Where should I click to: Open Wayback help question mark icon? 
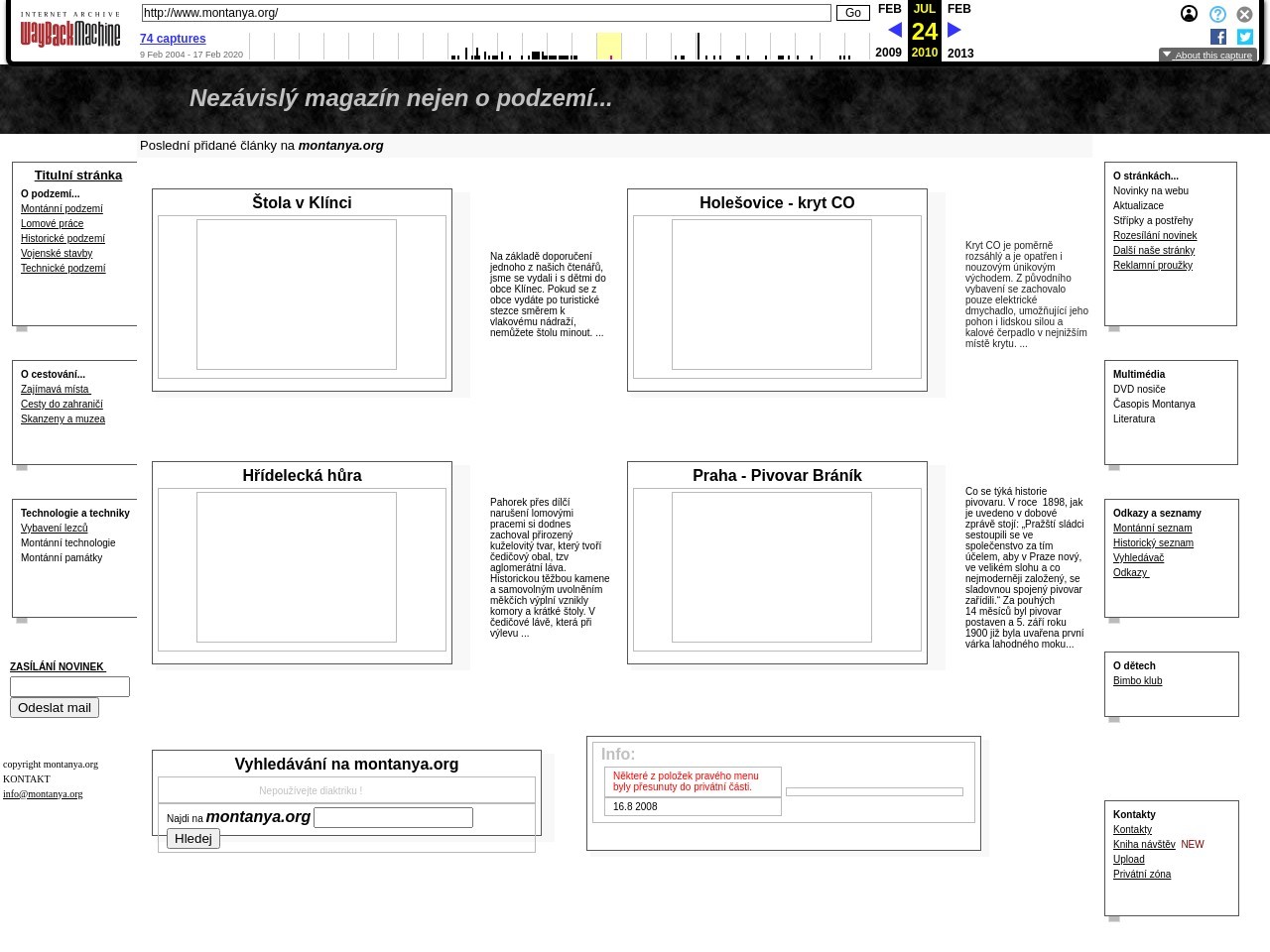pos(1217,14)
